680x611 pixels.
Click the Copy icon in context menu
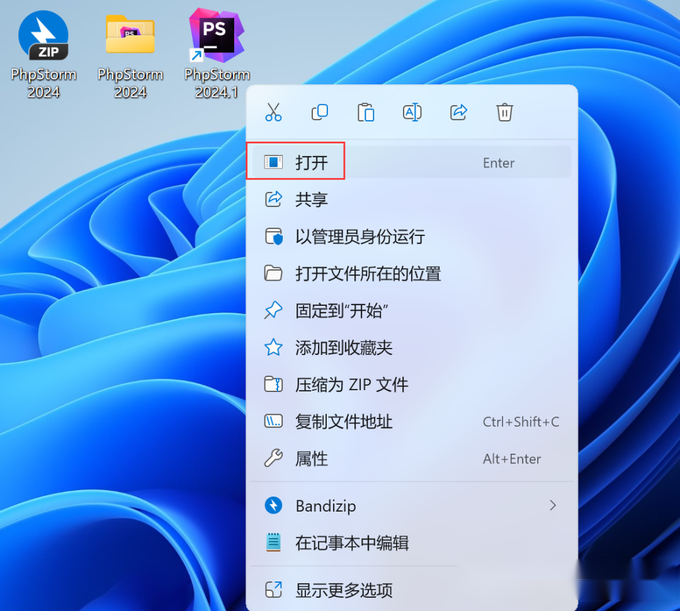click(x=320, y=112)
